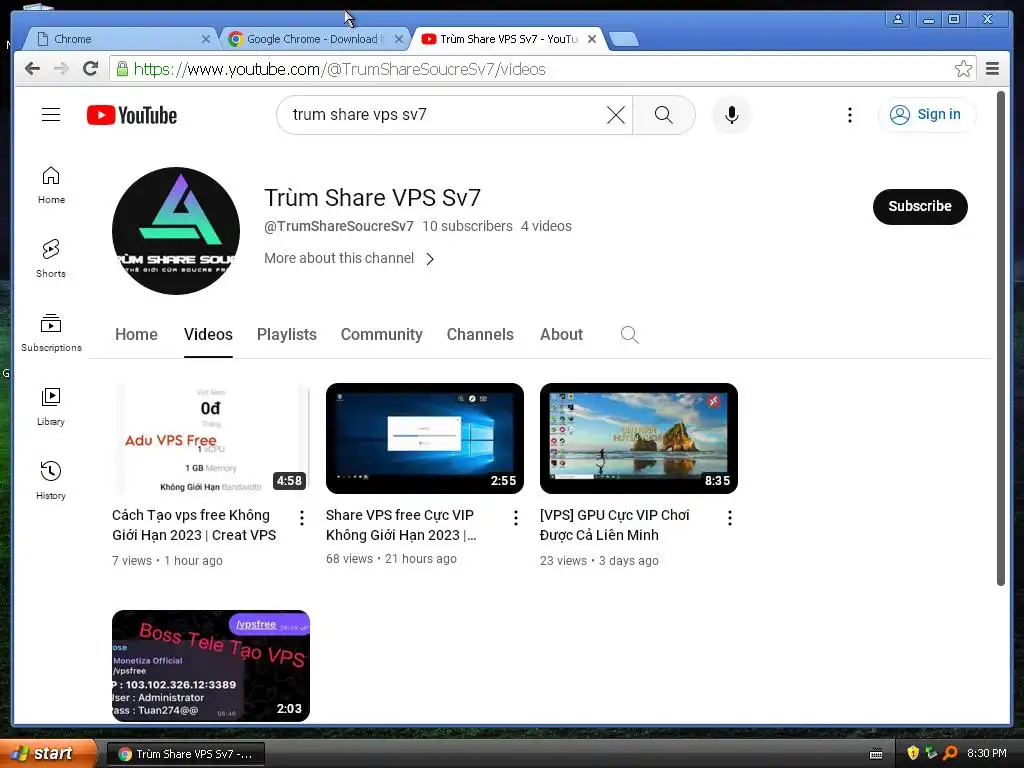Screen dimensions: 1024x768
Task: Open '[VPS] GPU Cực VIP Chơi Được Cả Liên Minh' title
Action: pos(615,525)
